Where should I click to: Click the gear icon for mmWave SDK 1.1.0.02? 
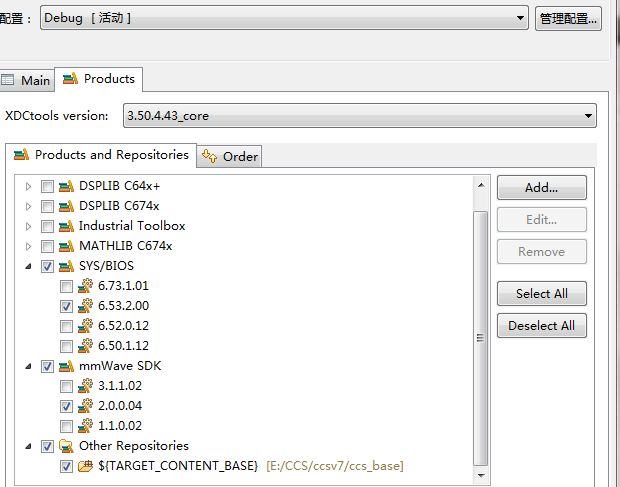(x=85, y=426)
